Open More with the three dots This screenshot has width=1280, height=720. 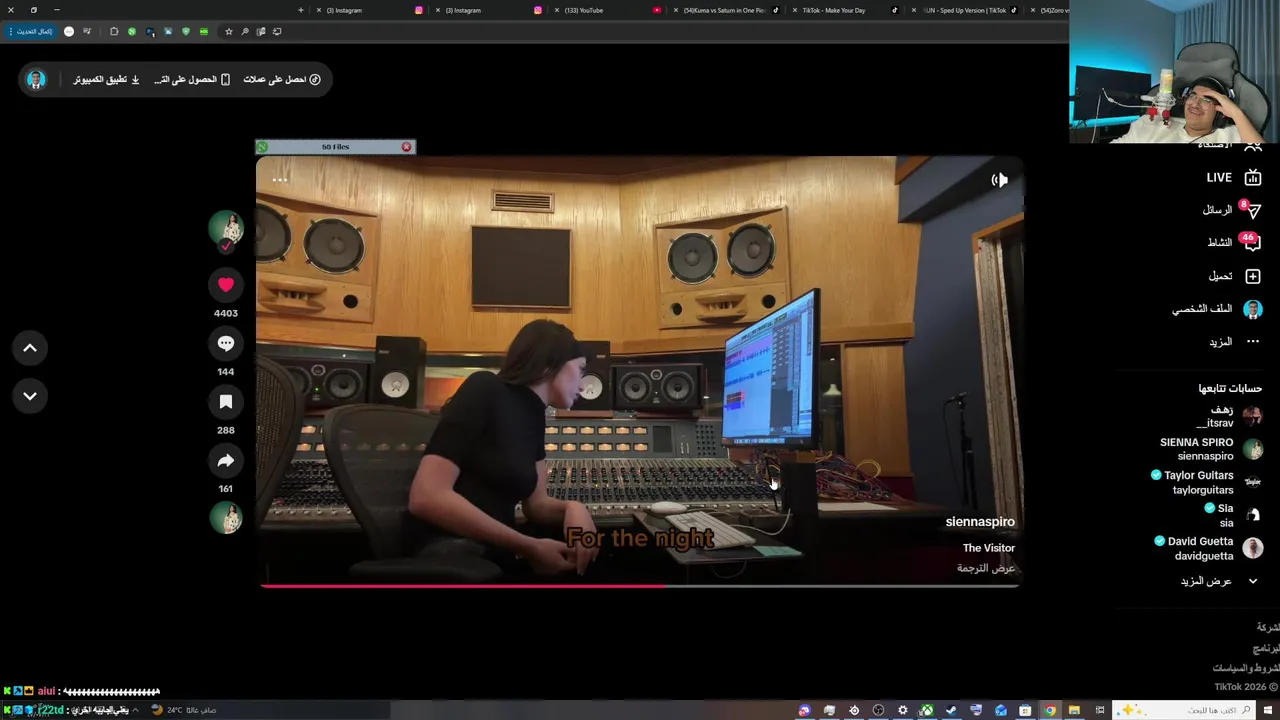click(x=1234, y=342)
